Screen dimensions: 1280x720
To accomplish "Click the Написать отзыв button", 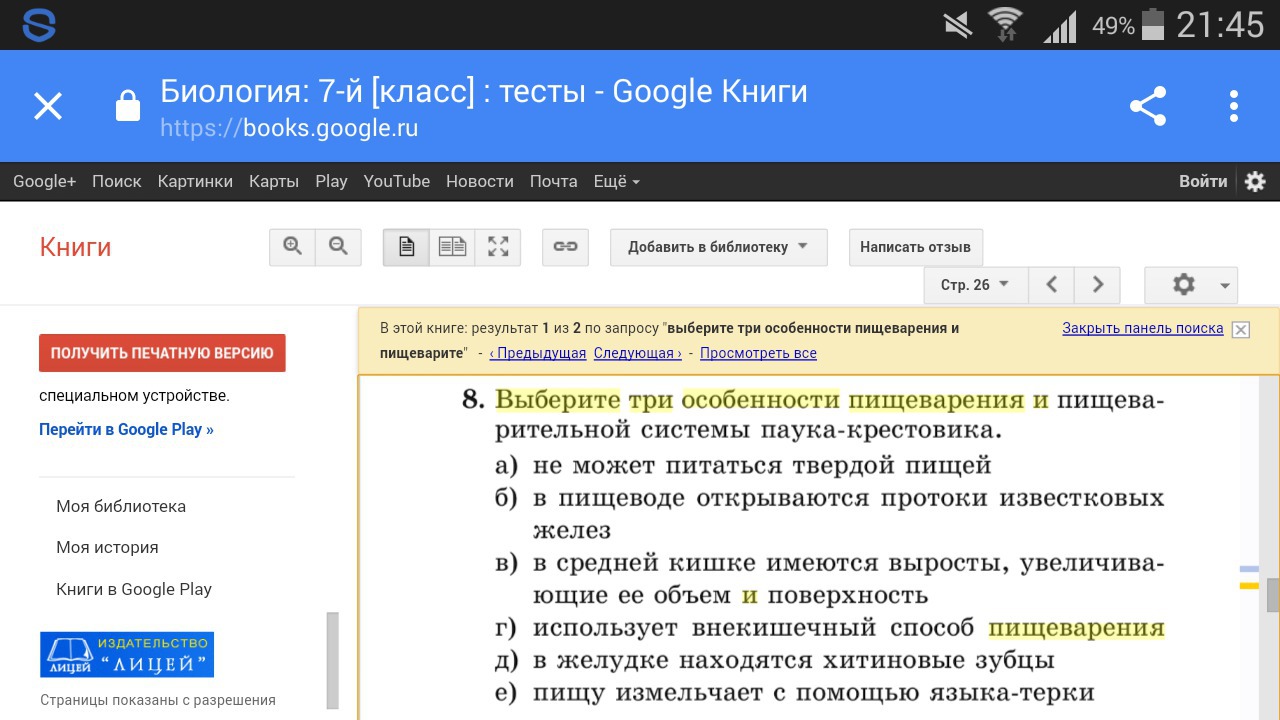I will pos(915,247).
